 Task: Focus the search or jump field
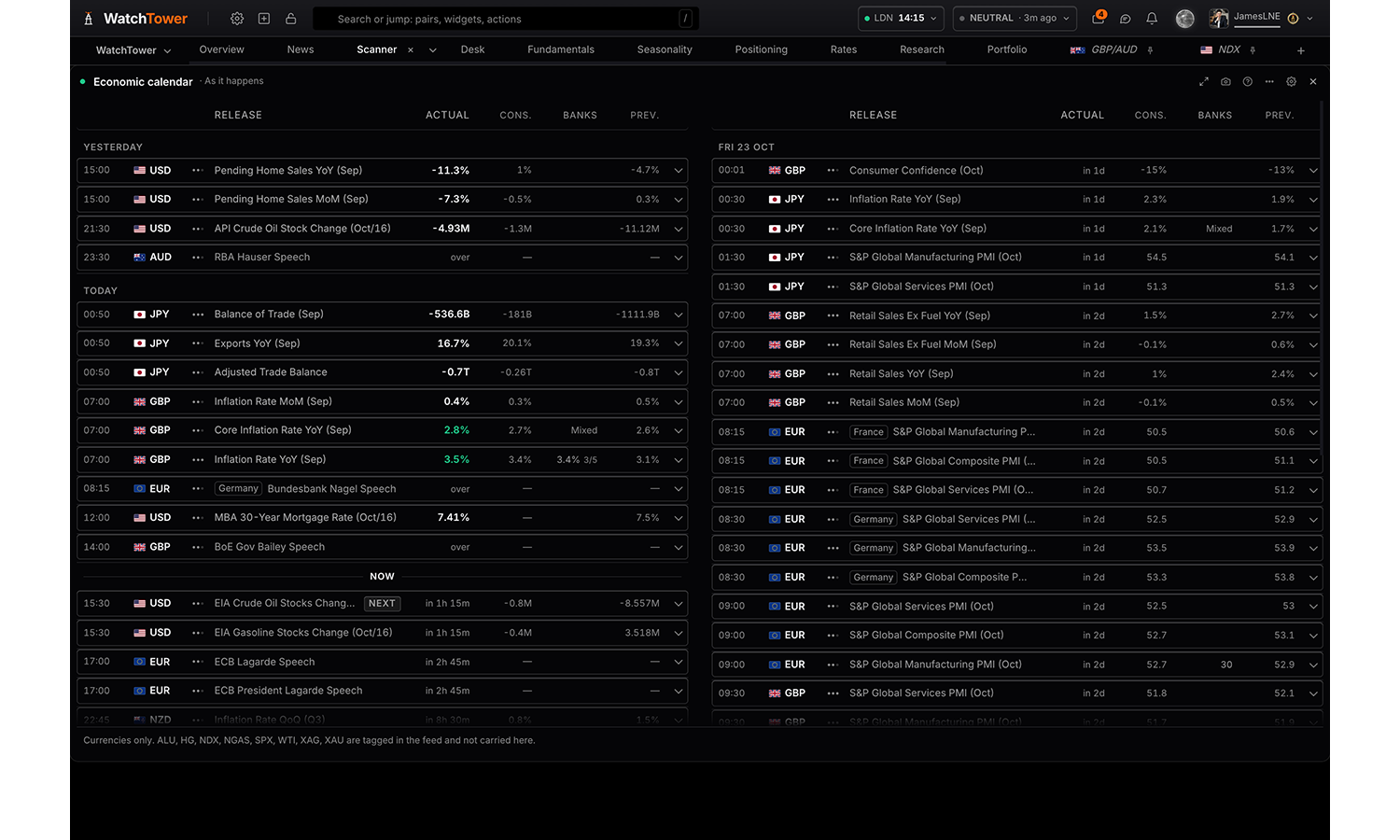point(506,19)
